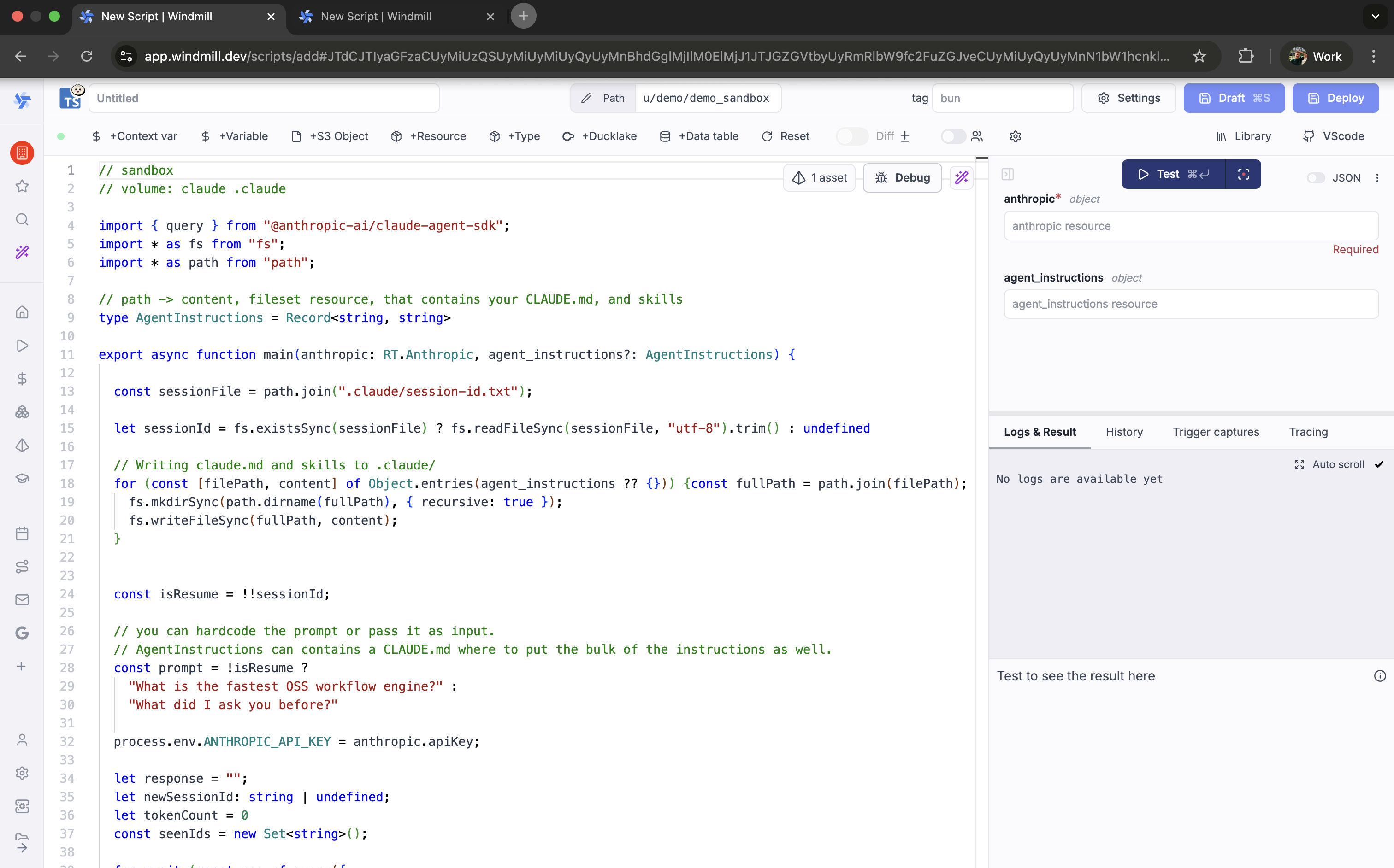This screenshot has height=868, width=1394.
Task: Enable the JSON input toggle
Action: 1315,178
